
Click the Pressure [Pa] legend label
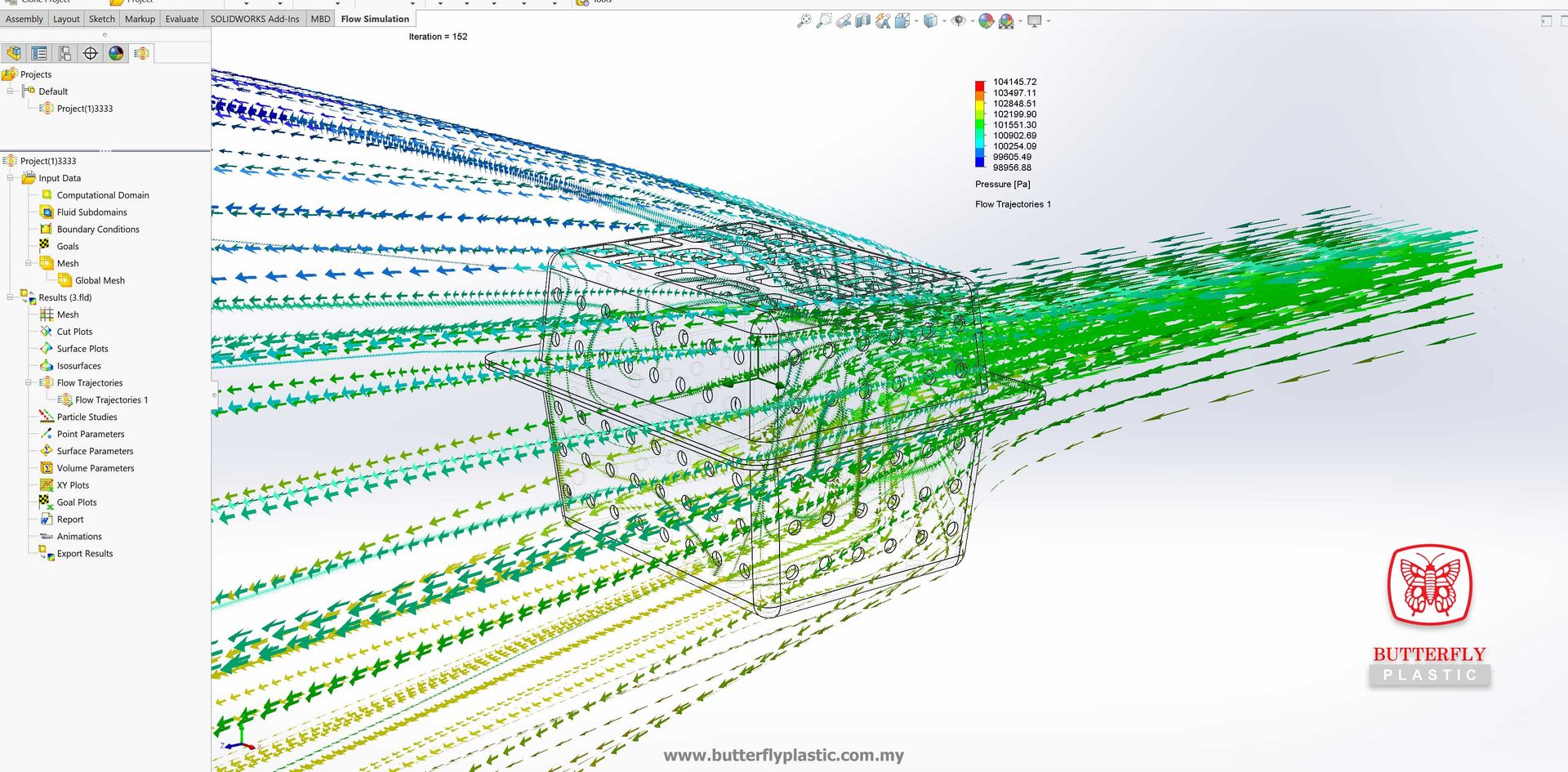[1002, 185]
